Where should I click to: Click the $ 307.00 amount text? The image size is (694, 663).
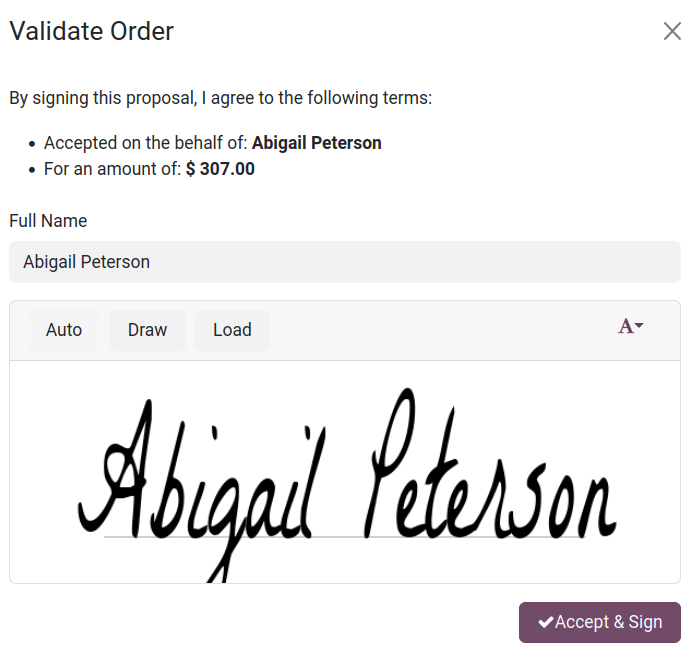tap(220, 169)
